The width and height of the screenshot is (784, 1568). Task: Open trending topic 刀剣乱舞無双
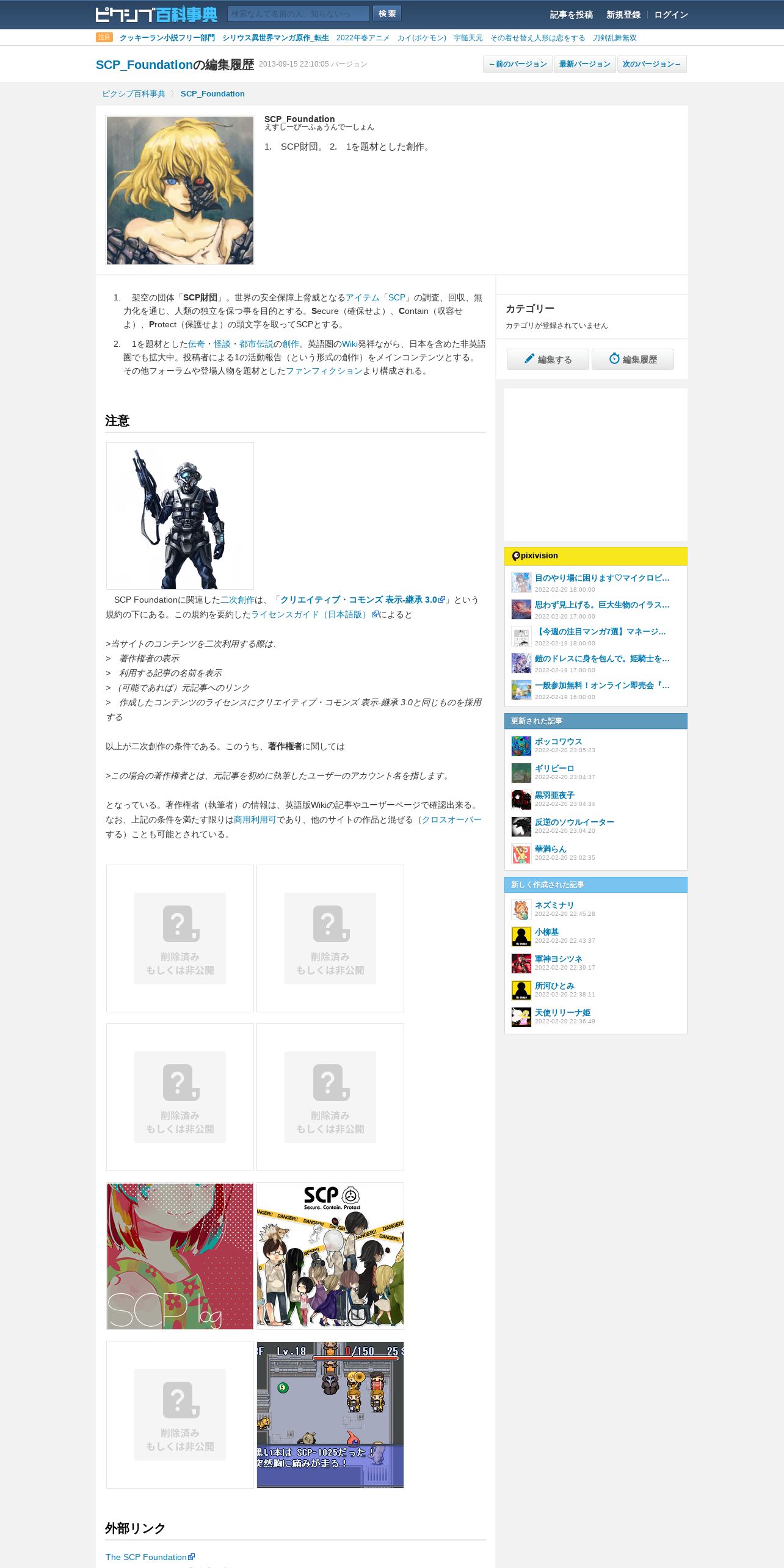tap(614, 38)
